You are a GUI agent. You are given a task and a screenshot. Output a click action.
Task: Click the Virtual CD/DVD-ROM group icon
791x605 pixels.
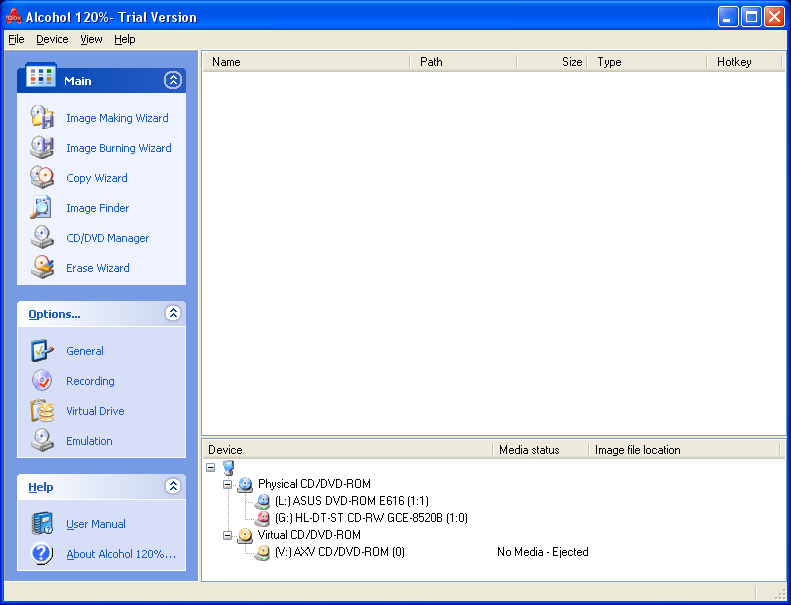coord(245,535)
